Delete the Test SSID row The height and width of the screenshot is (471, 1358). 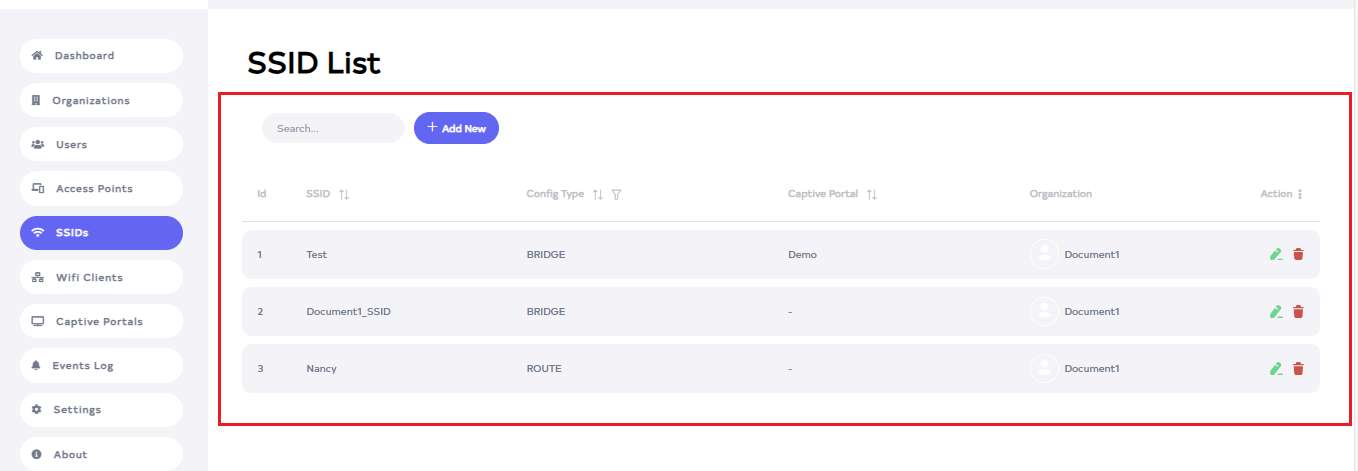pyautogui.click(x=1298, y=254)
